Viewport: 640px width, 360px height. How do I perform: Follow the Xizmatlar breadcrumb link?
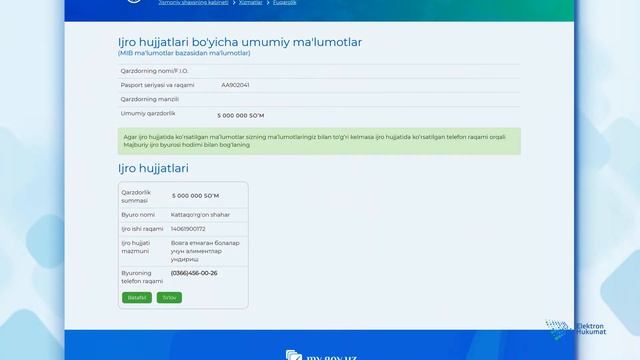(251, 2)
